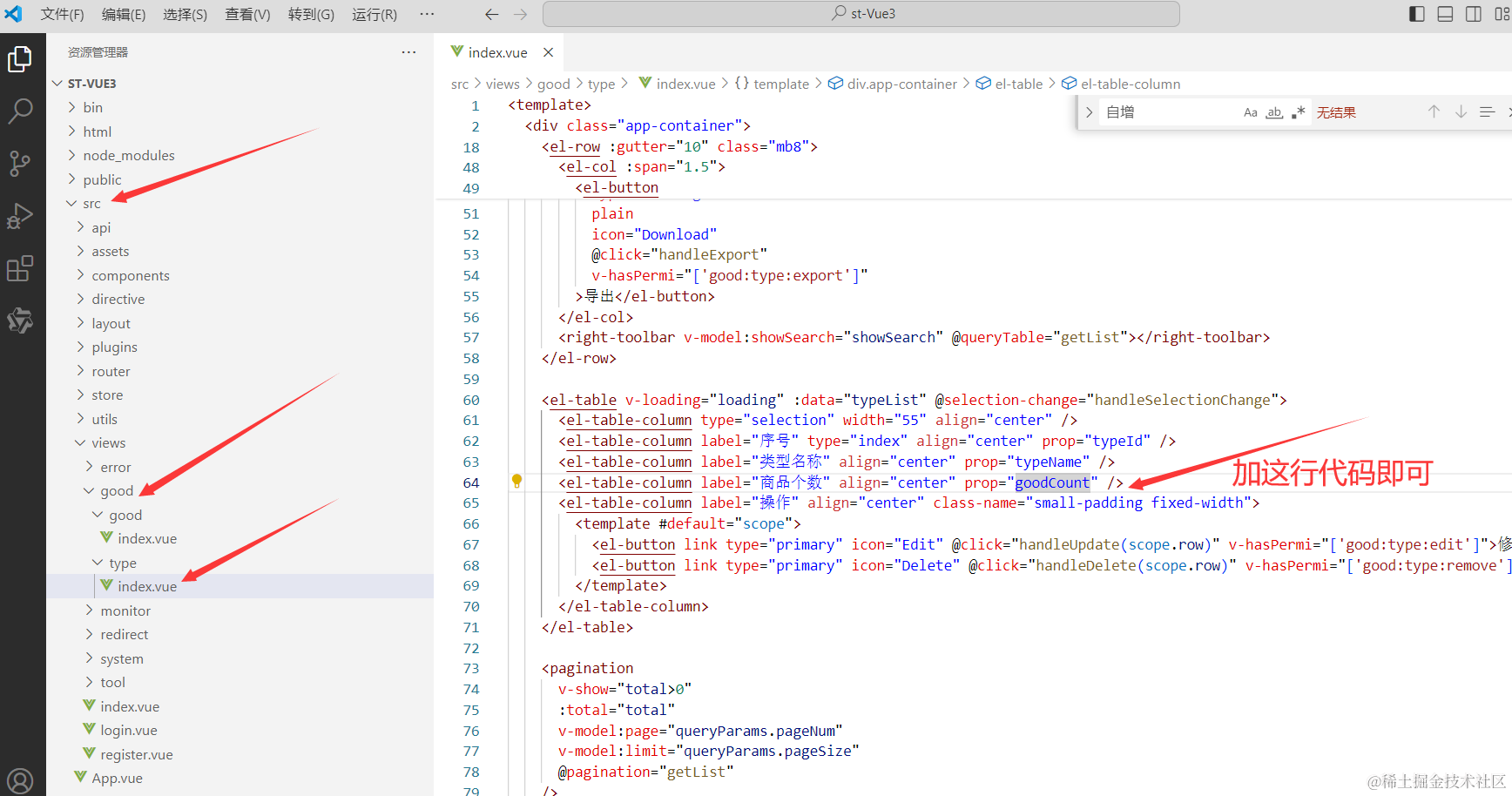The width and height of the screenshot is (1512, 796).
Task: Open the Accounts icon at bottom
Action: 20,780
